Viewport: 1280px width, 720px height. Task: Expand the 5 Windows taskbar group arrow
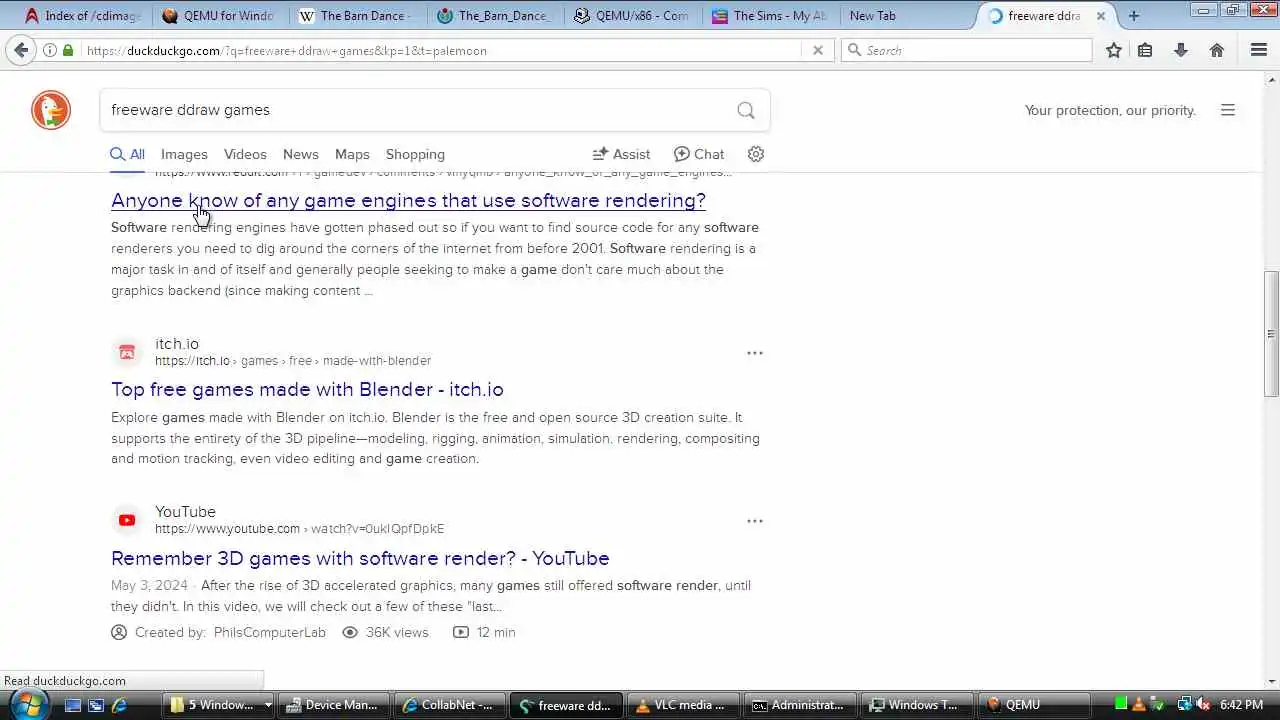click(268, 705)
